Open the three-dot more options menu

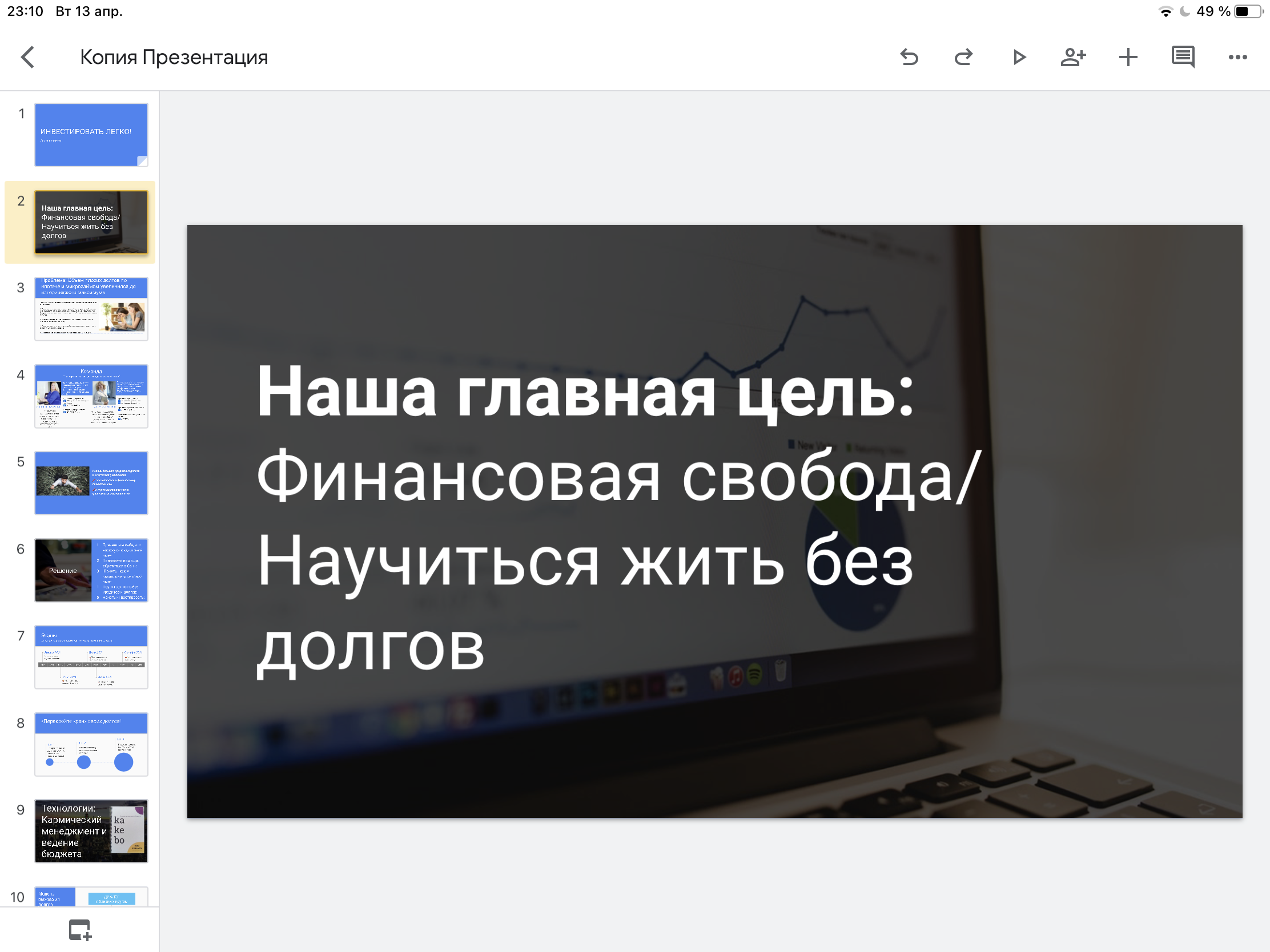tap(1238, 58)
